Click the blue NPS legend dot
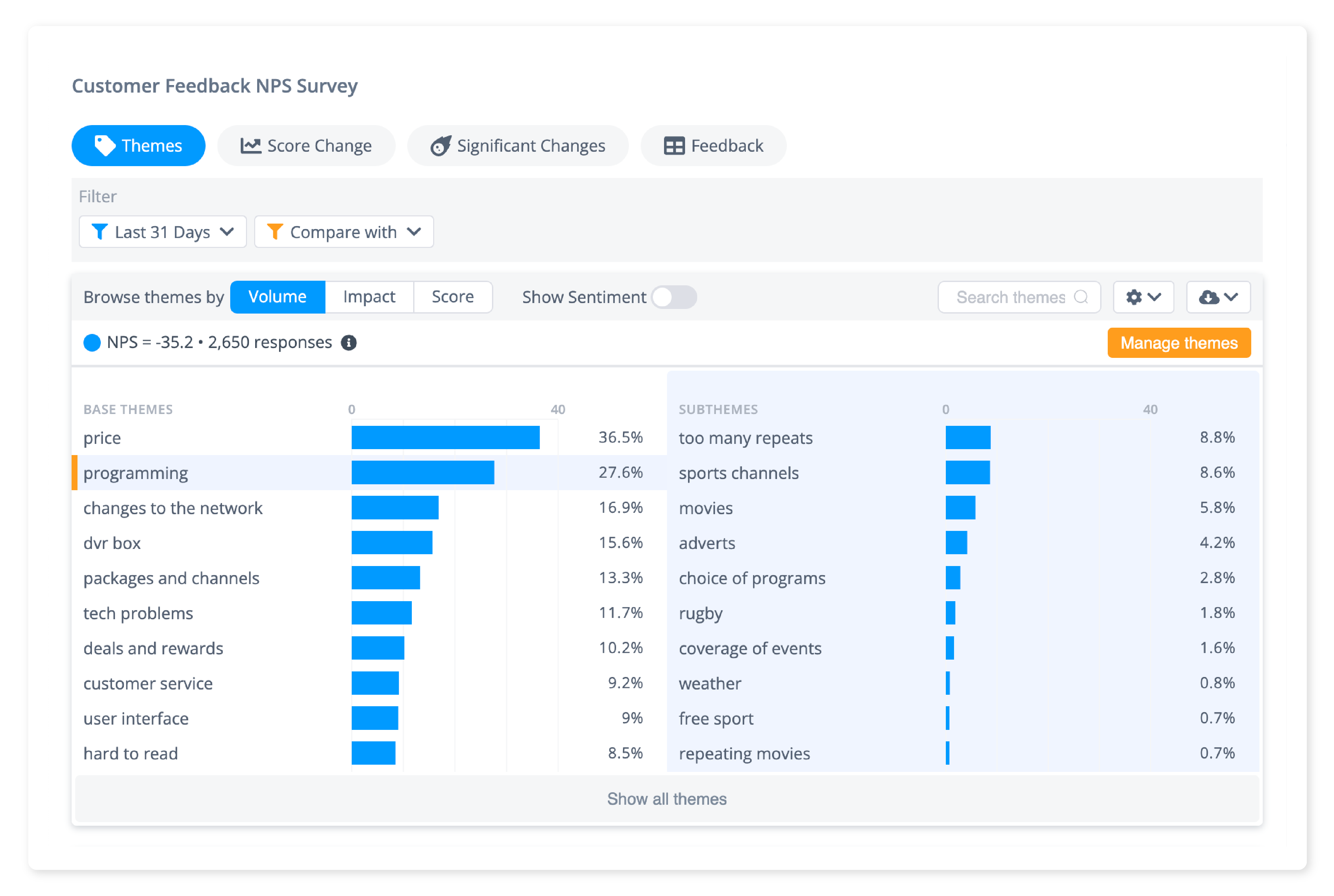Image resolution: width=1334 pixels, height=896 pixels. 91,342
